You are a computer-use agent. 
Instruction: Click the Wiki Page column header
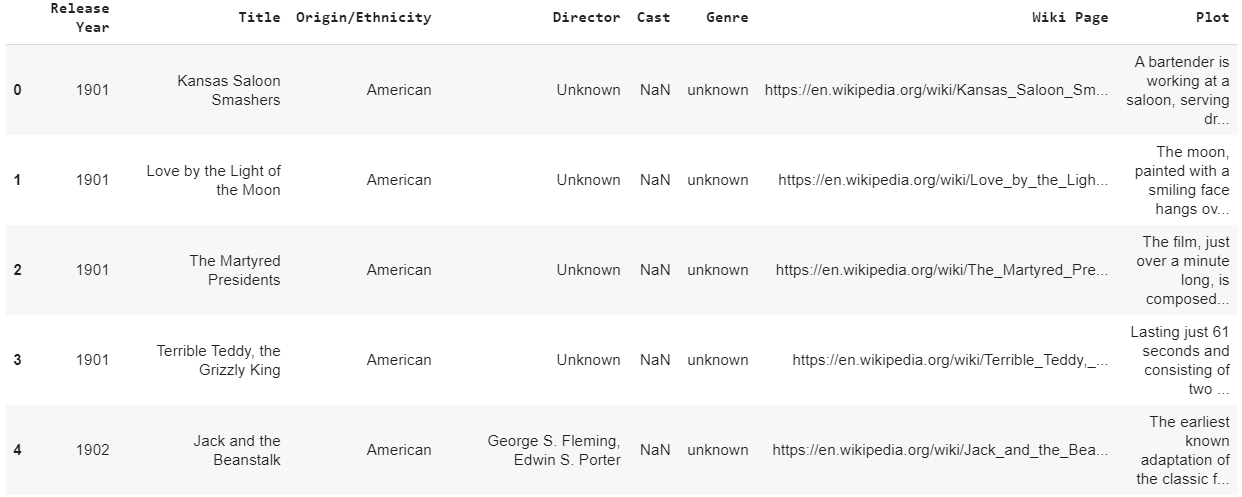click(1070, 18)
